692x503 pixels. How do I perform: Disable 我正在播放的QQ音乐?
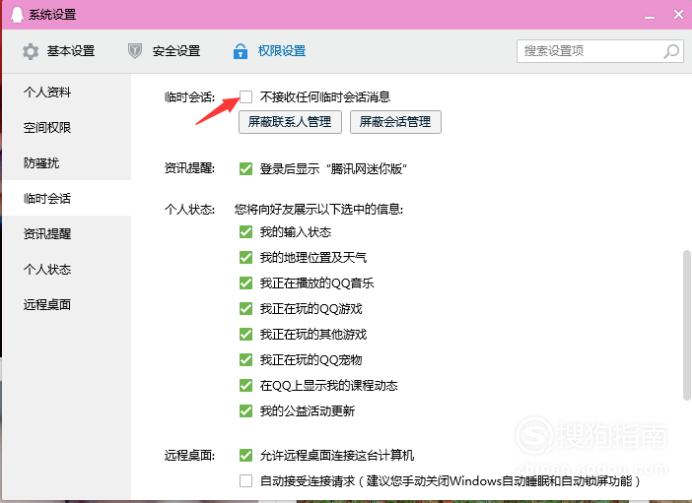[x=246, y=283]
